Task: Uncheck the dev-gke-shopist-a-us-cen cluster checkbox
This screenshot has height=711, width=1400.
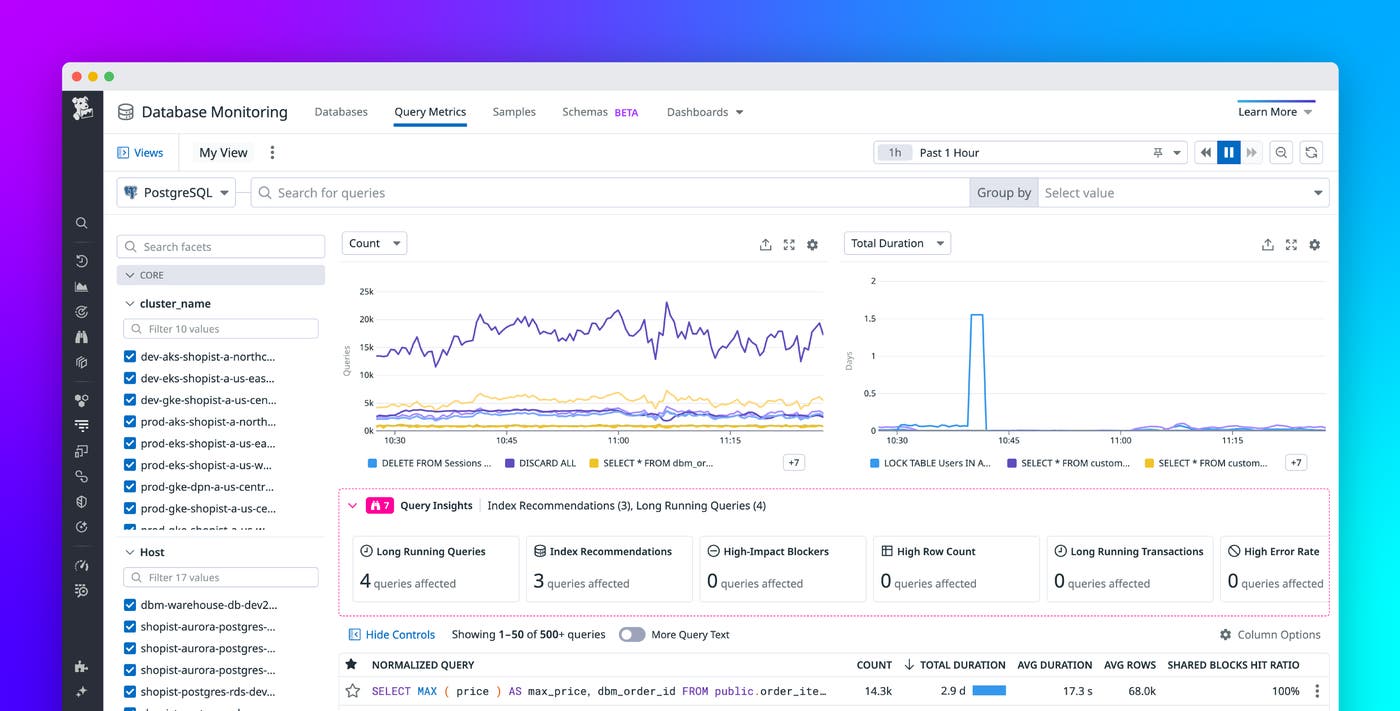Action: [129, 399]
